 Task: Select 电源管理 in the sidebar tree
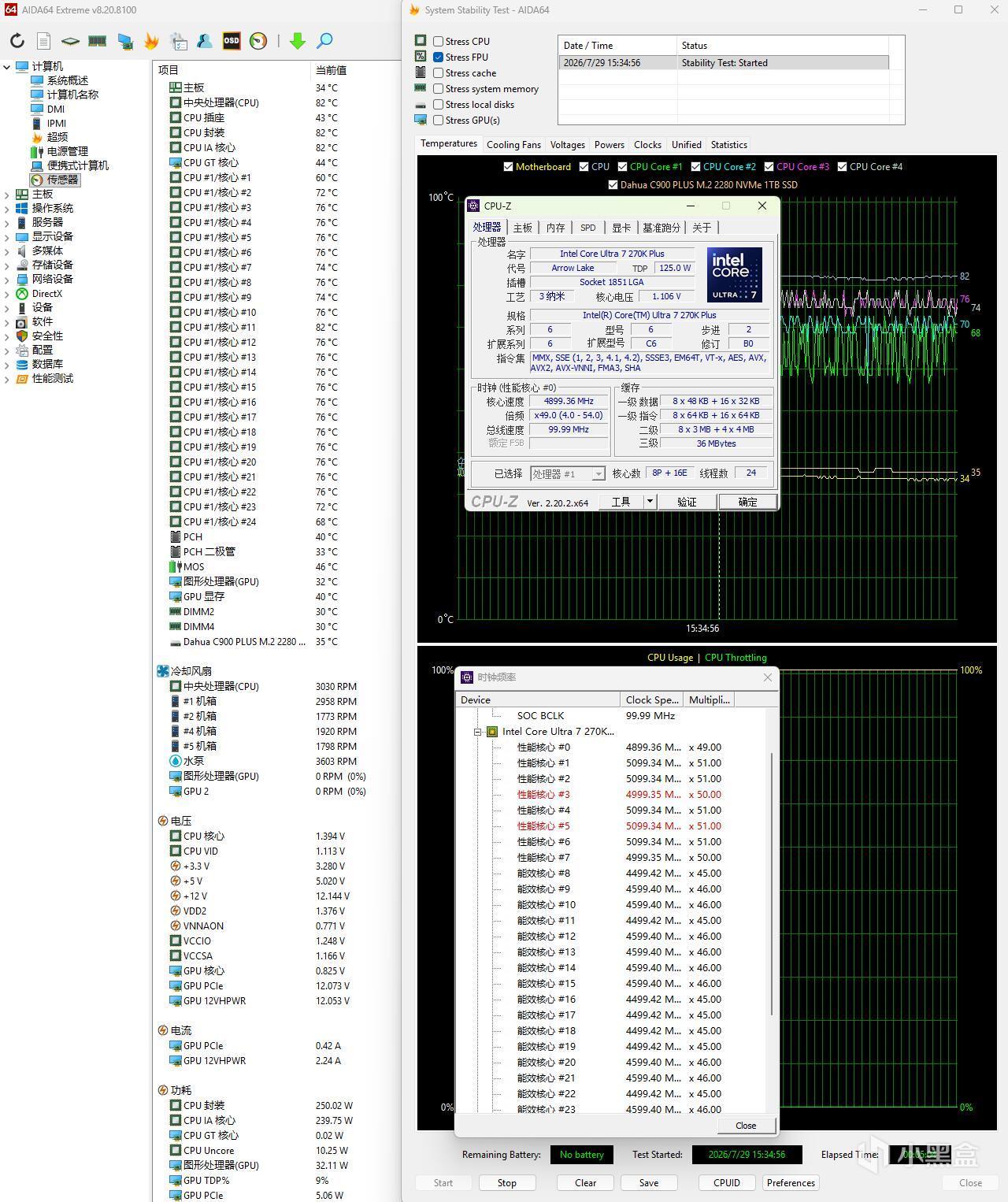(x=68, y=151)
